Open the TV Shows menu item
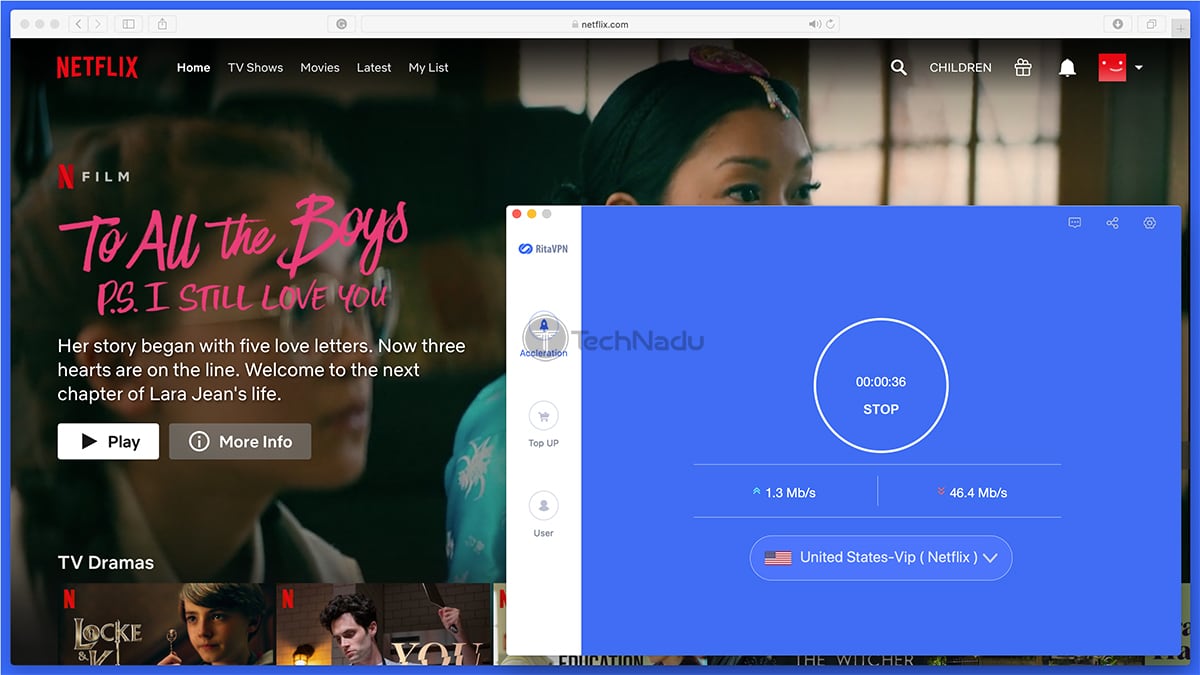The image size is (1200, 675). [255, 68]
